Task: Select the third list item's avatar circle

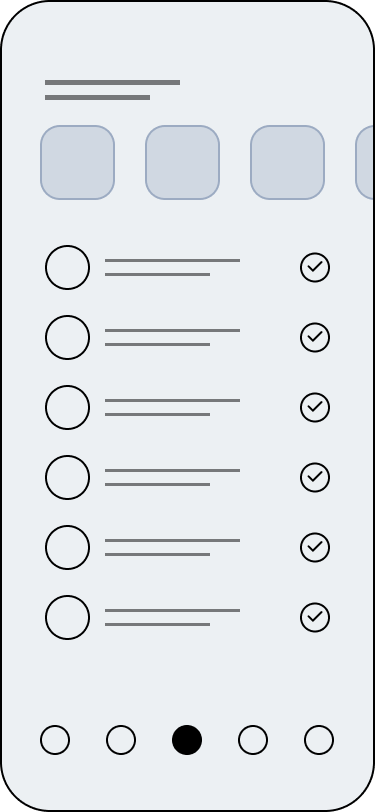Action: 67,407
